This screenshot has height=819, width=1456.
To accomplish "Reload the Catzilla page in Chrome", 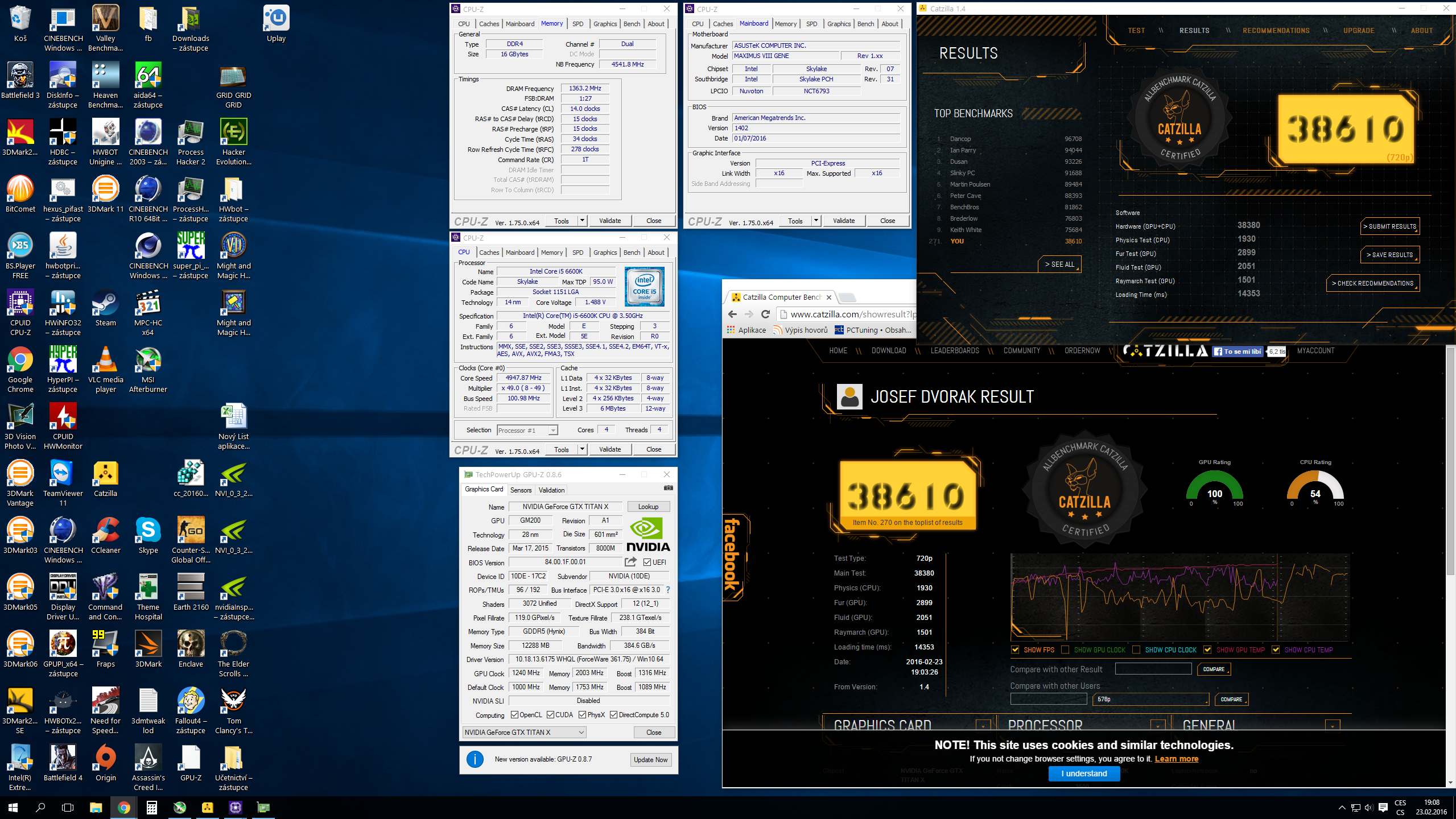I will [765, 314].
